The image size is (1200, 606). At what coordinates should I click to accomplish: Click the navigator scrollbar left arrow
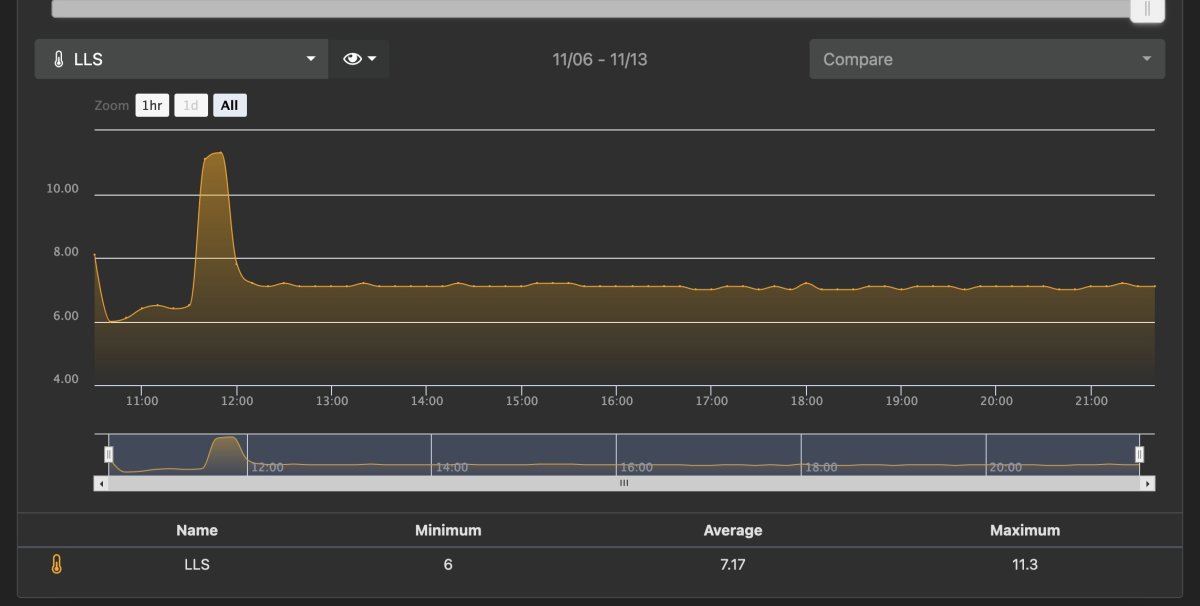(100, 483)
